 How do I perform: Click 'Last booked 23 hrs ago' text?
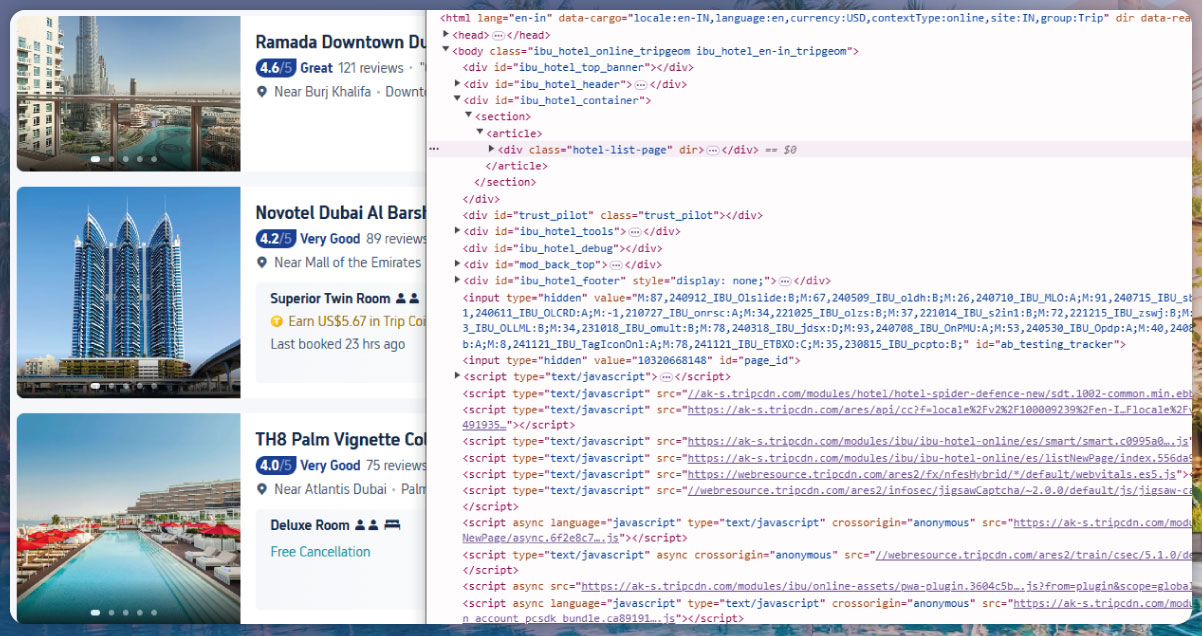click(x=338, y=344)
